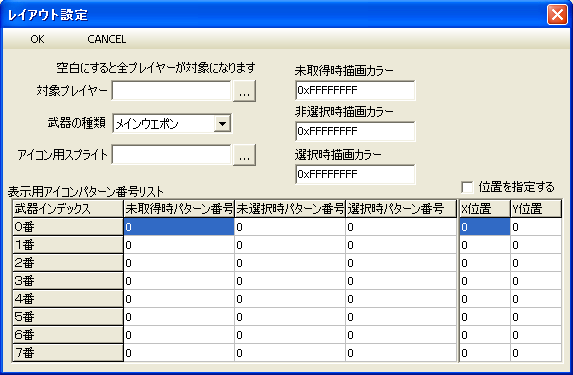Image resolution: width=573 pixels, height=375 pixels.
Task: Click the X位置 column header
Action: pyautogui.click(x=485, y=209)
